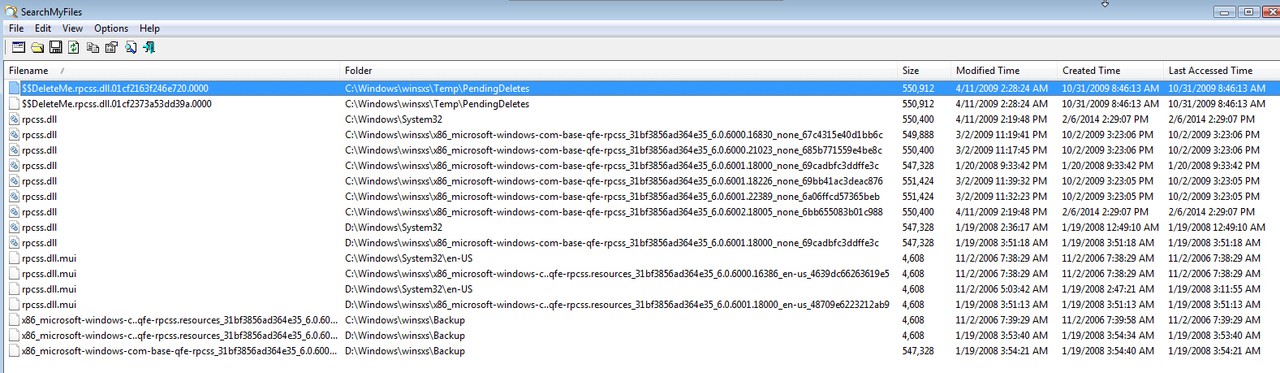Click the open folder toolbar icon
Viewport: 1280px width, 373px height.
pyautogui.click(x=37, y=47)
